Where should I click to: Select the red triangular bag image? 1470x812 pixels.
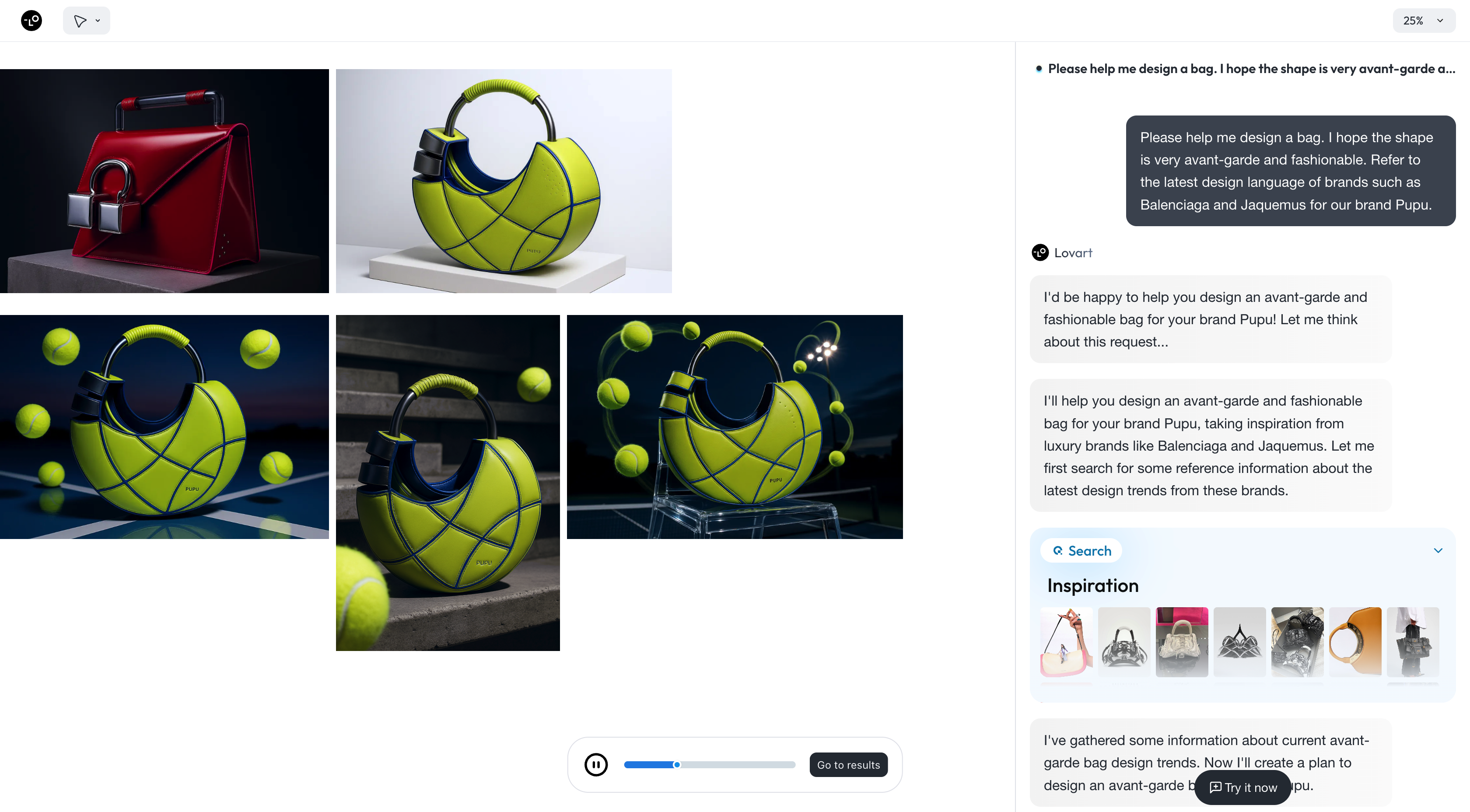point(164,181)
